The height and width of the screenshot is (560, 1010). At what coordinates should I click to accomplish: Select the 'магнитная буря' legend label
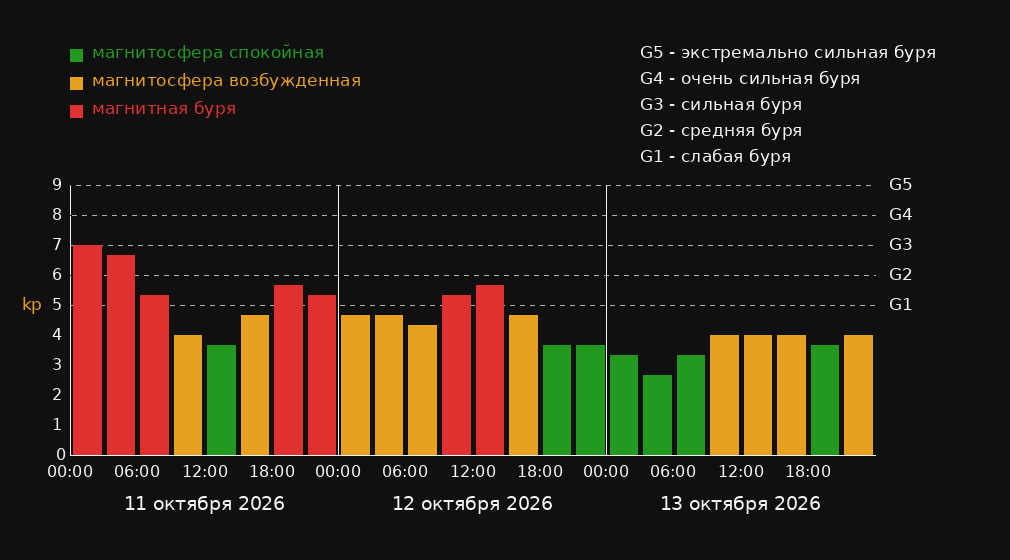coord(164,109)
